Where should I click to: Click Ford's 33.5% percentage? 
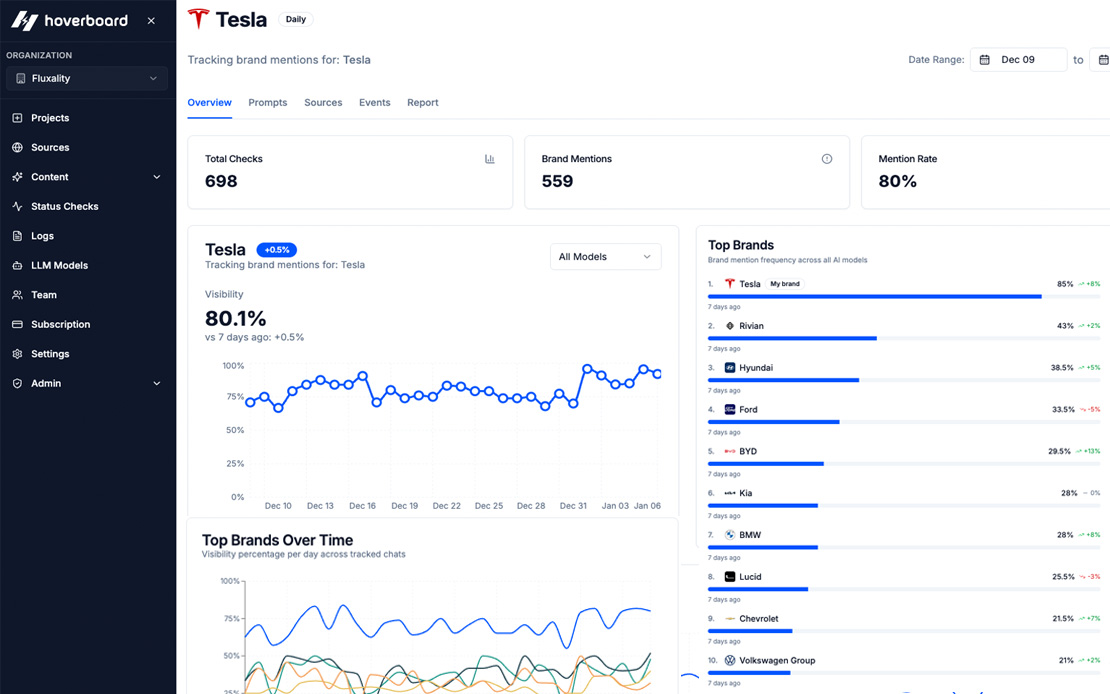point(1063,409)
